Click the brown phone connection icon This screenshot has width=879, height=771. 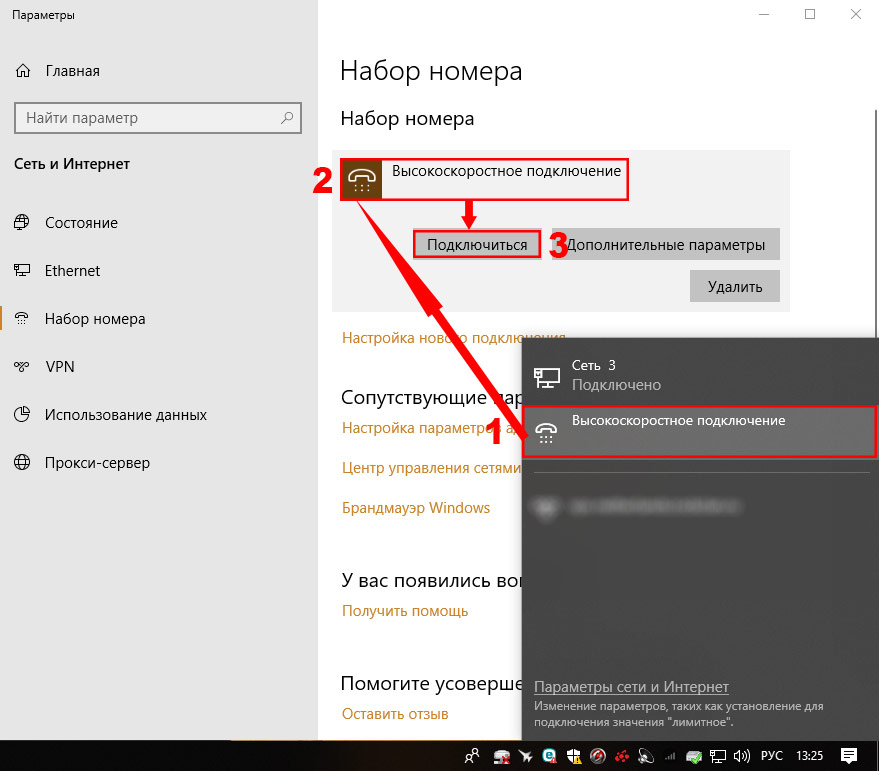(x=362, y=179)
